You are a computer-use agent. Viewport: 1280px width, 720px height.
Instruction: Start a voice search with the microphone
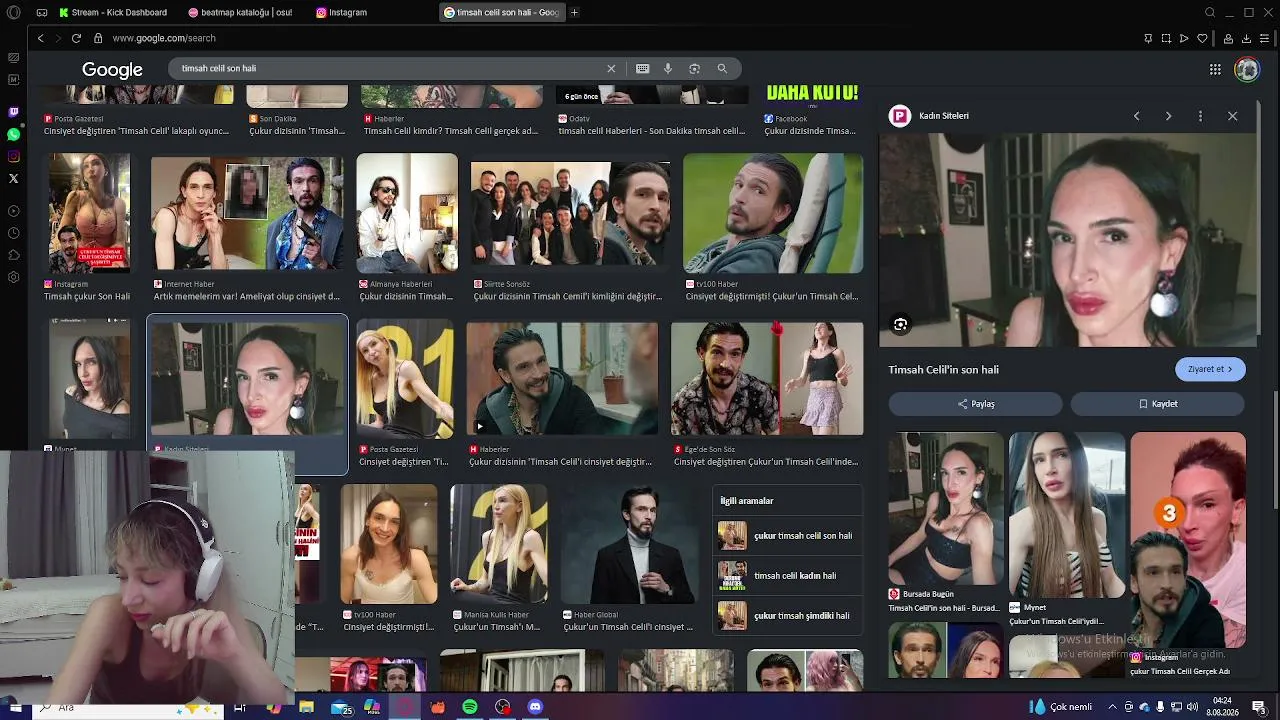(668, 69)
